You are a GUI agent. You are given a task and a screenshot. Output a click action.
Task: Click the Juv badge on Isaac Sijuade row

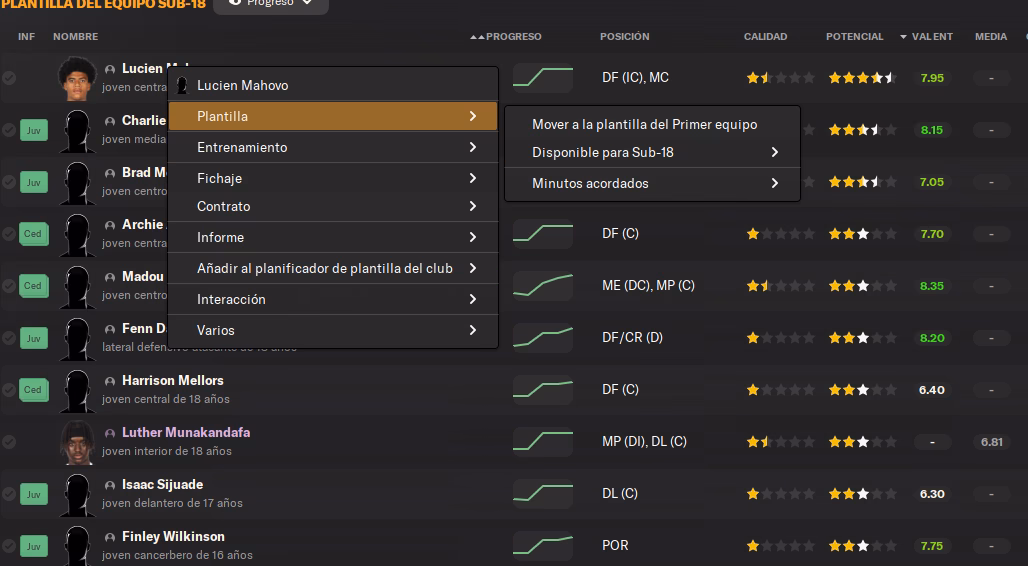[33, 495]
